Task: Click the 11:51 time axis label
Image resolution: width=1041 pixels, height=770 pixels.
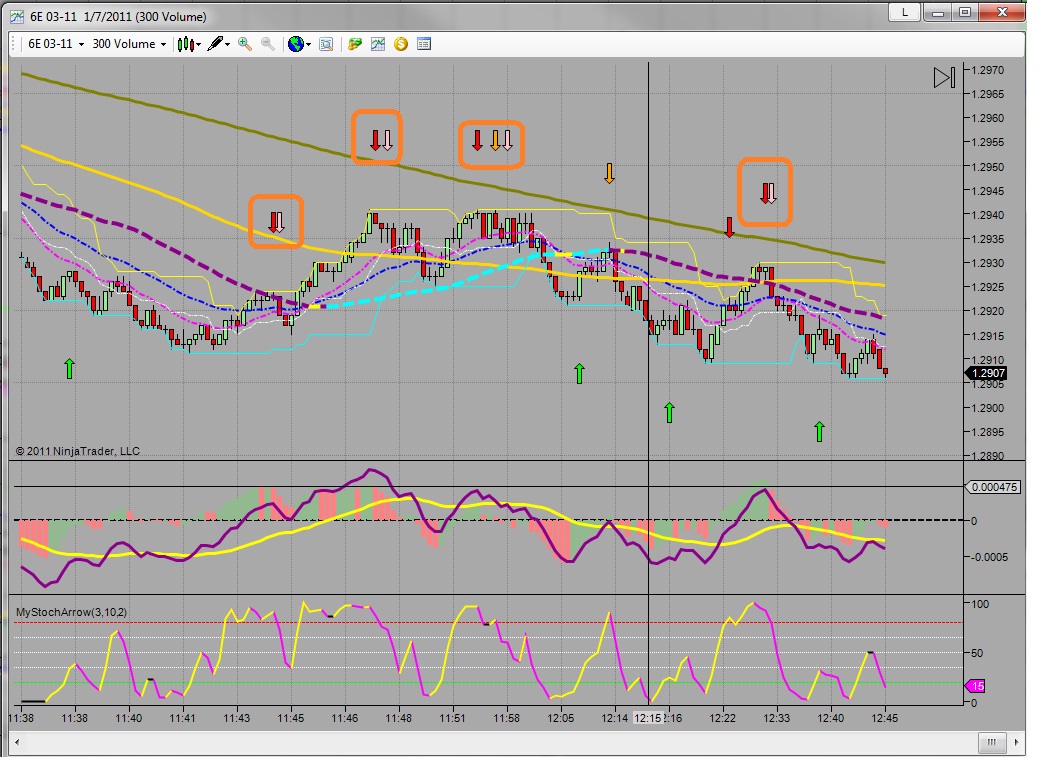Action: coord(452,718)
